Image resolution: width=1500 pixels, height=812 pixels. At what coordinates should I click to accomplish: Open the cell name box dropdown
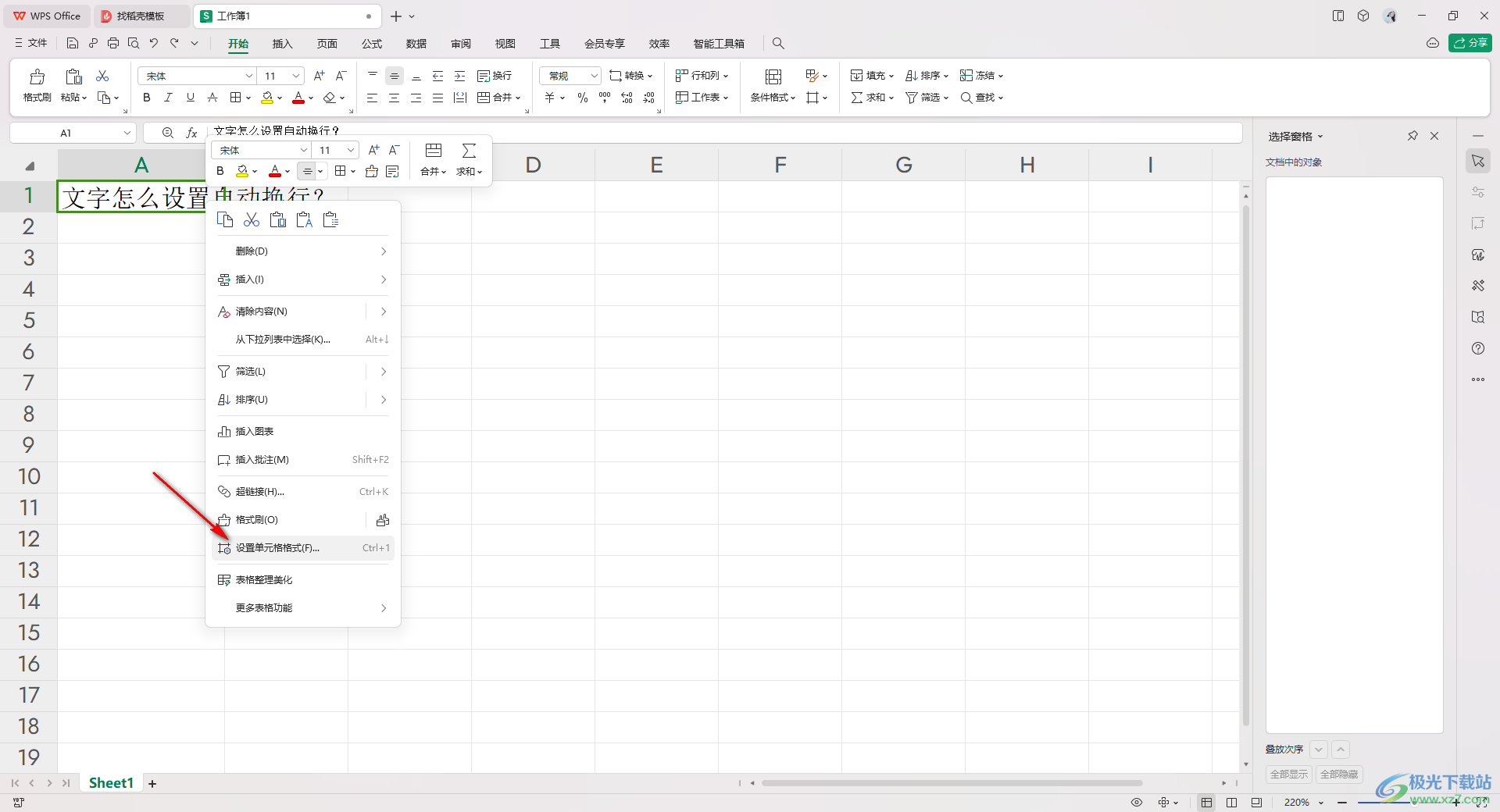[127, 133]
